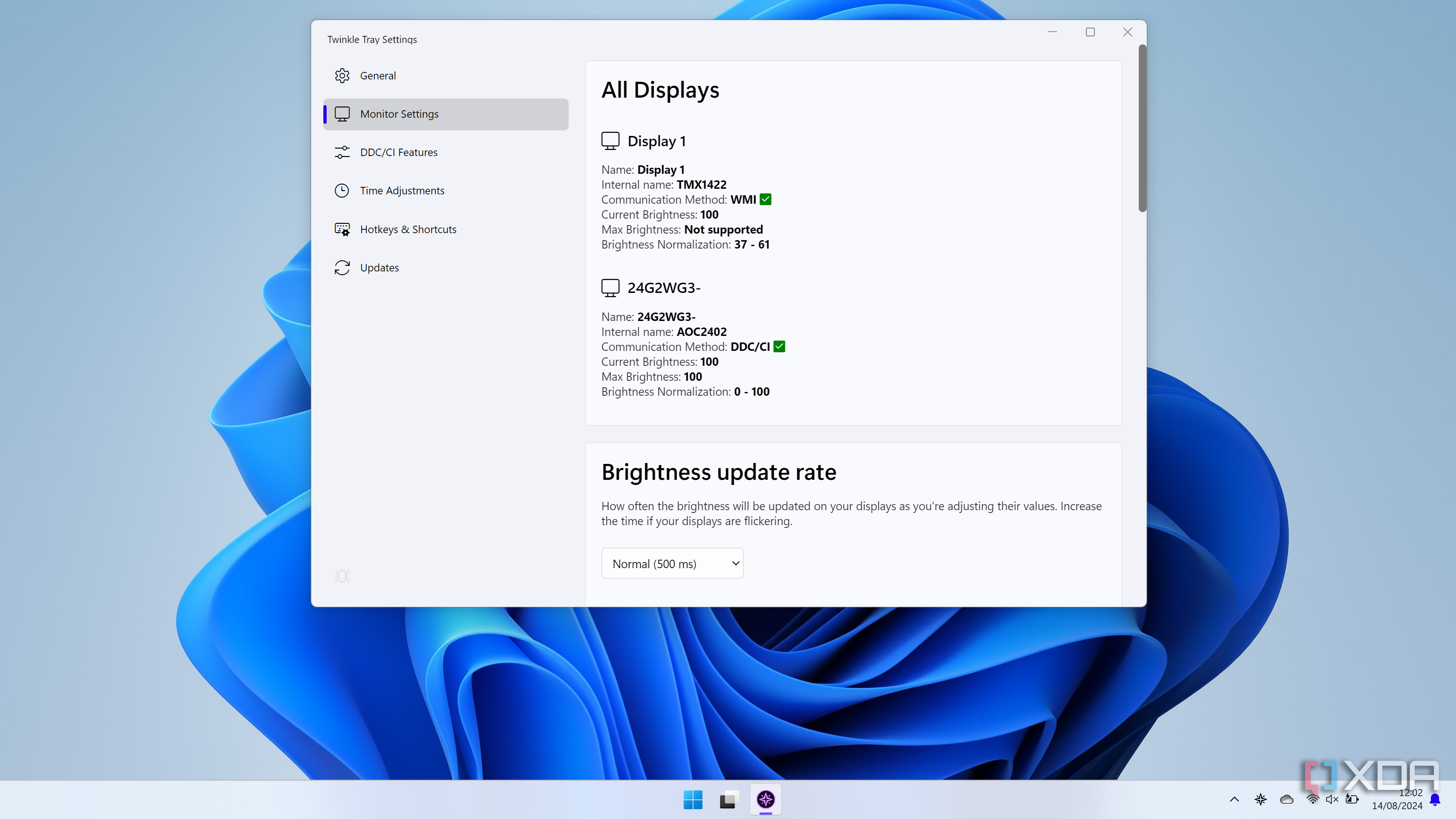Click the monitor icon beside 24G2WG3- heading

[x=610, y=288]
